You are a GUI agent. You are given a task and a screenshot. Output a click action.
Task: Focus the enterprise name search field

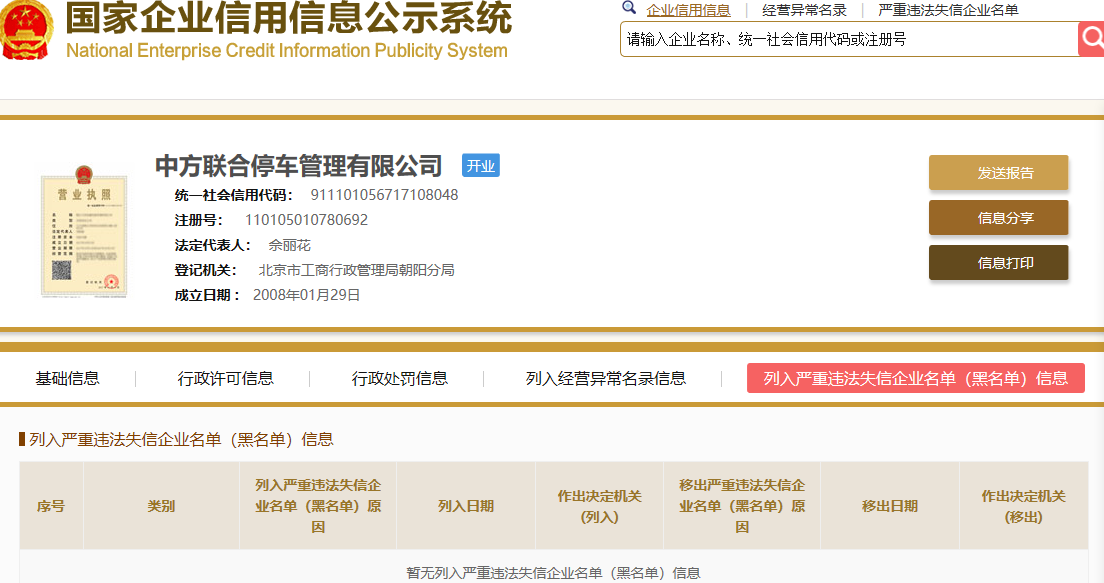coord(848,39)
